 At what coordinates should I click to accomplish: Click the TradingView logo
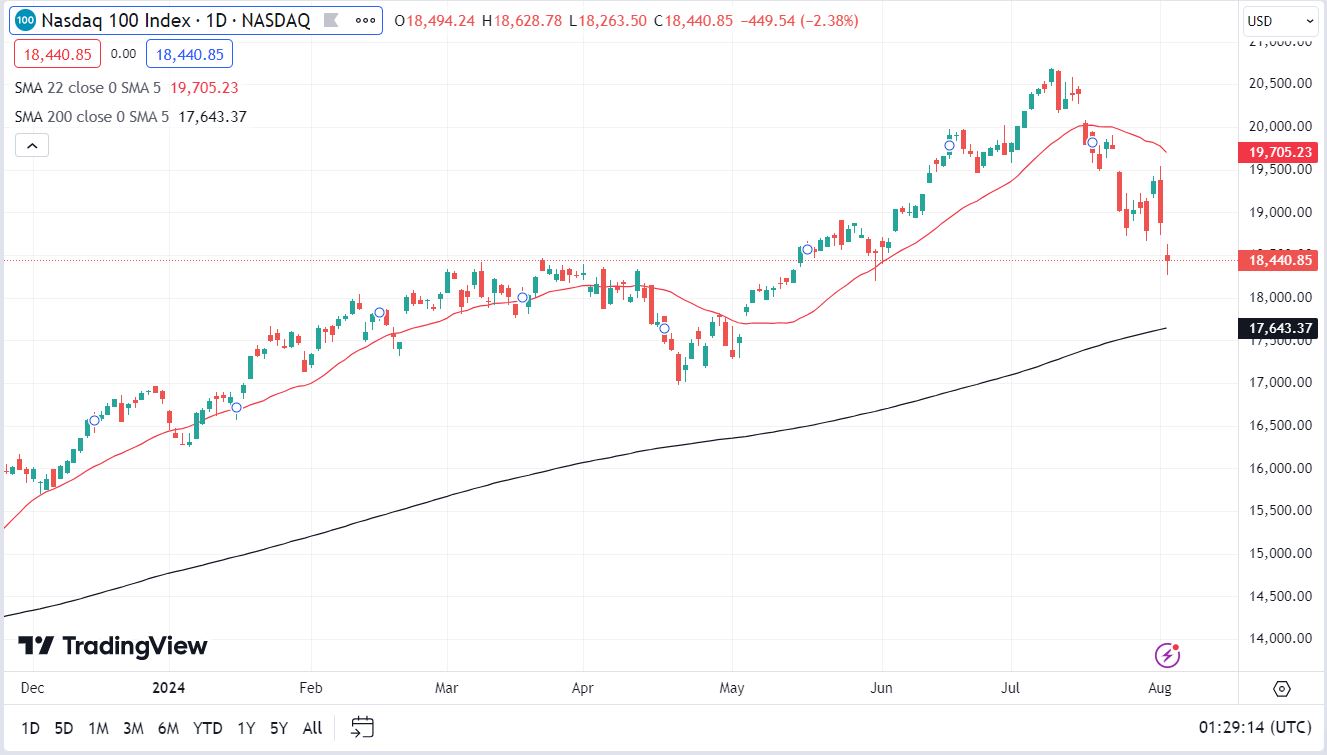point(112,646)
